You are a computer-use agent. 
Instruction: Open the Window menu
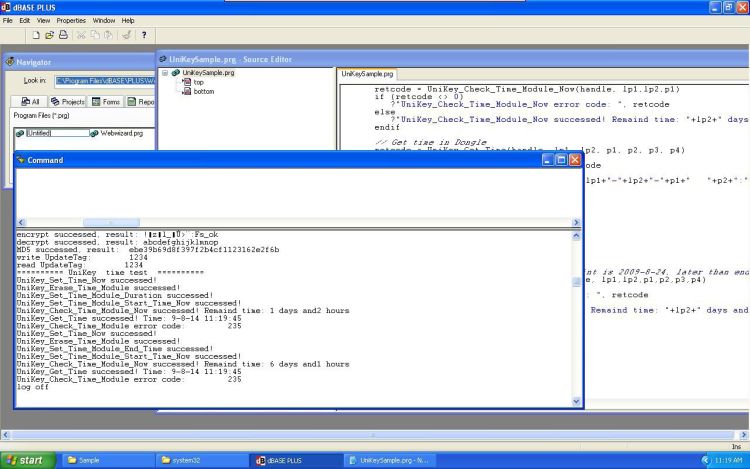(104, 21)
